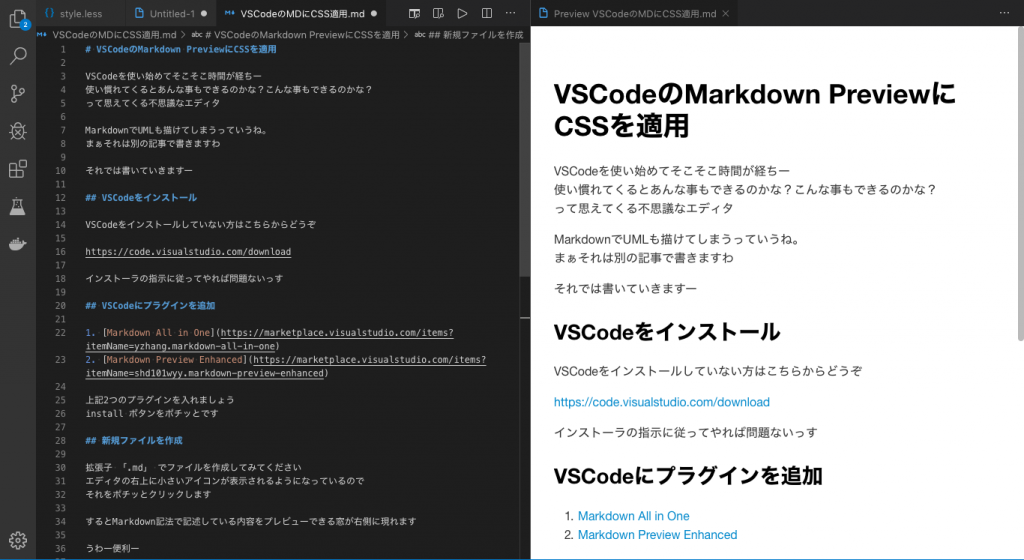Open the Markdown Preview Enhanced link
1024x560 pixels.
coord(658,535)
